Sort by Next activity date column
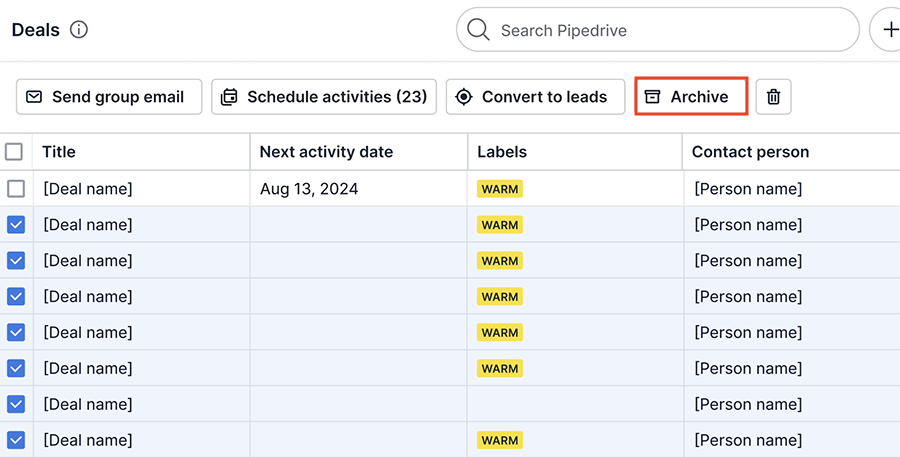The image size is (900, 457). [326, 152]
